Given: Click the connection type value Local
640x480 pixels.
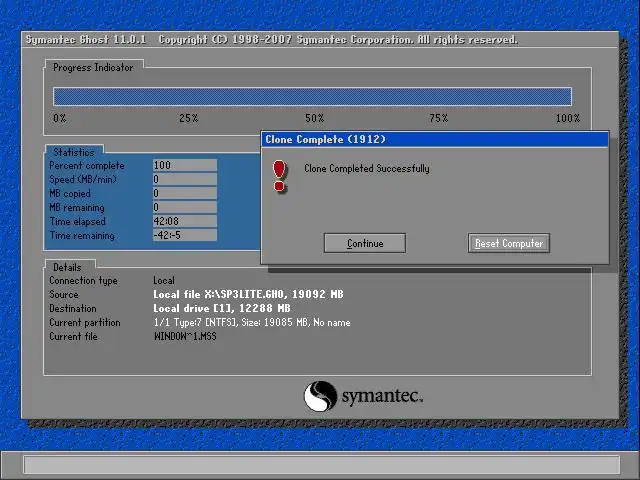Looking at the screenshot, I should [x=164, y=280].
